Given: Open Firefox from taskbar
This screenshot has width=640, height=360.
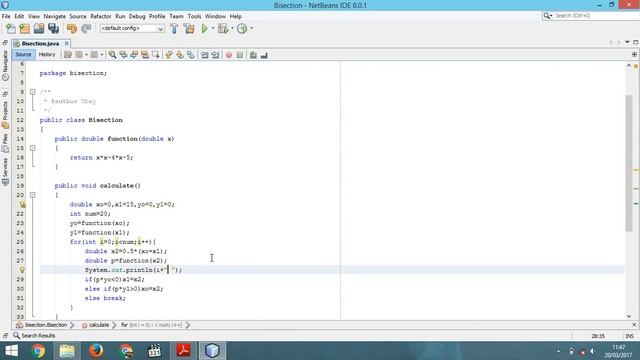Looking at the screenshot, I should pyautogui.click(x=96, y=351).
